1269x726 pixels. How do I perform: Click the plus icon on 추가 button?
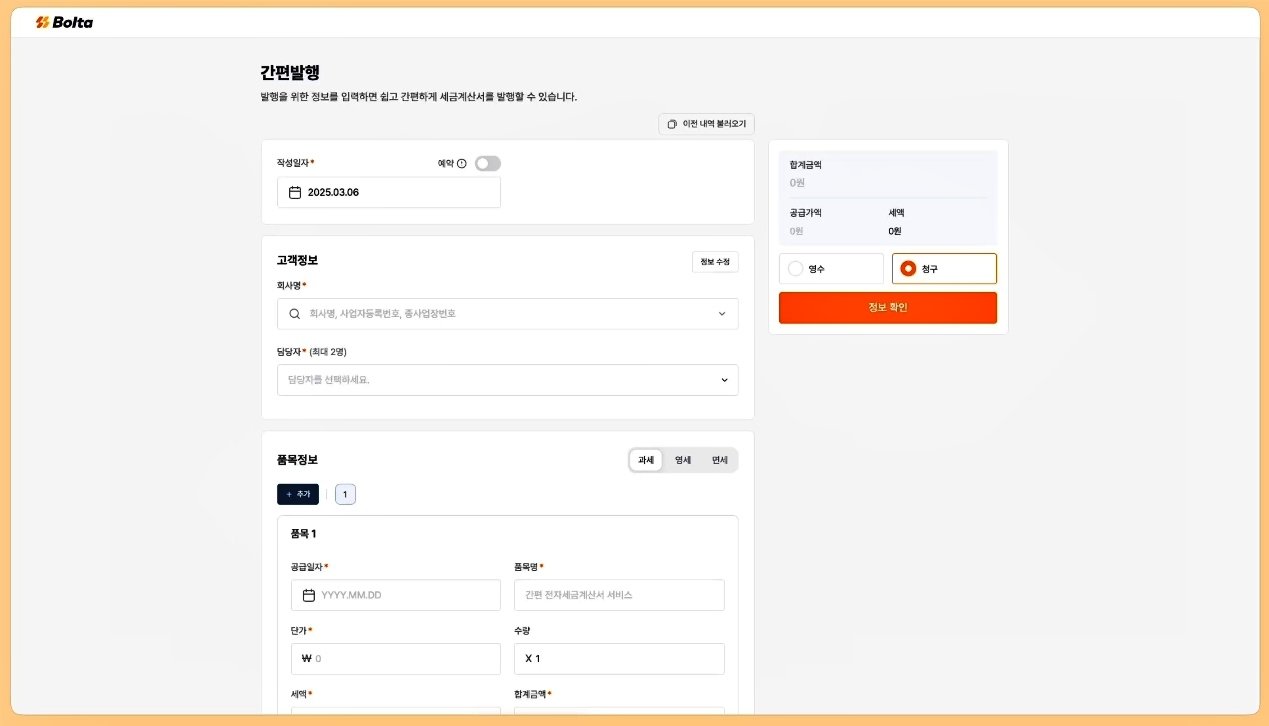pos(289,495)
